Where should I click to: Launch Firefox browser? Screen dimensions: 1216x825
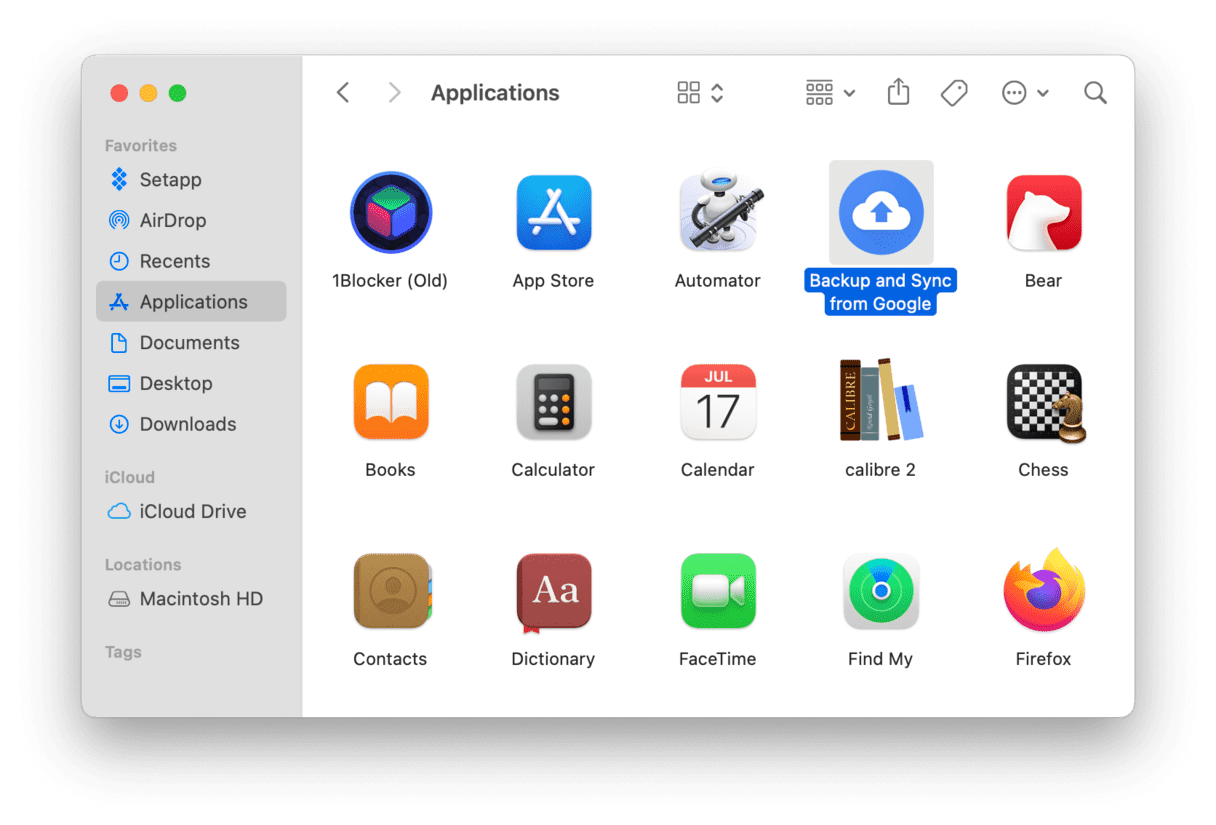1043,590
